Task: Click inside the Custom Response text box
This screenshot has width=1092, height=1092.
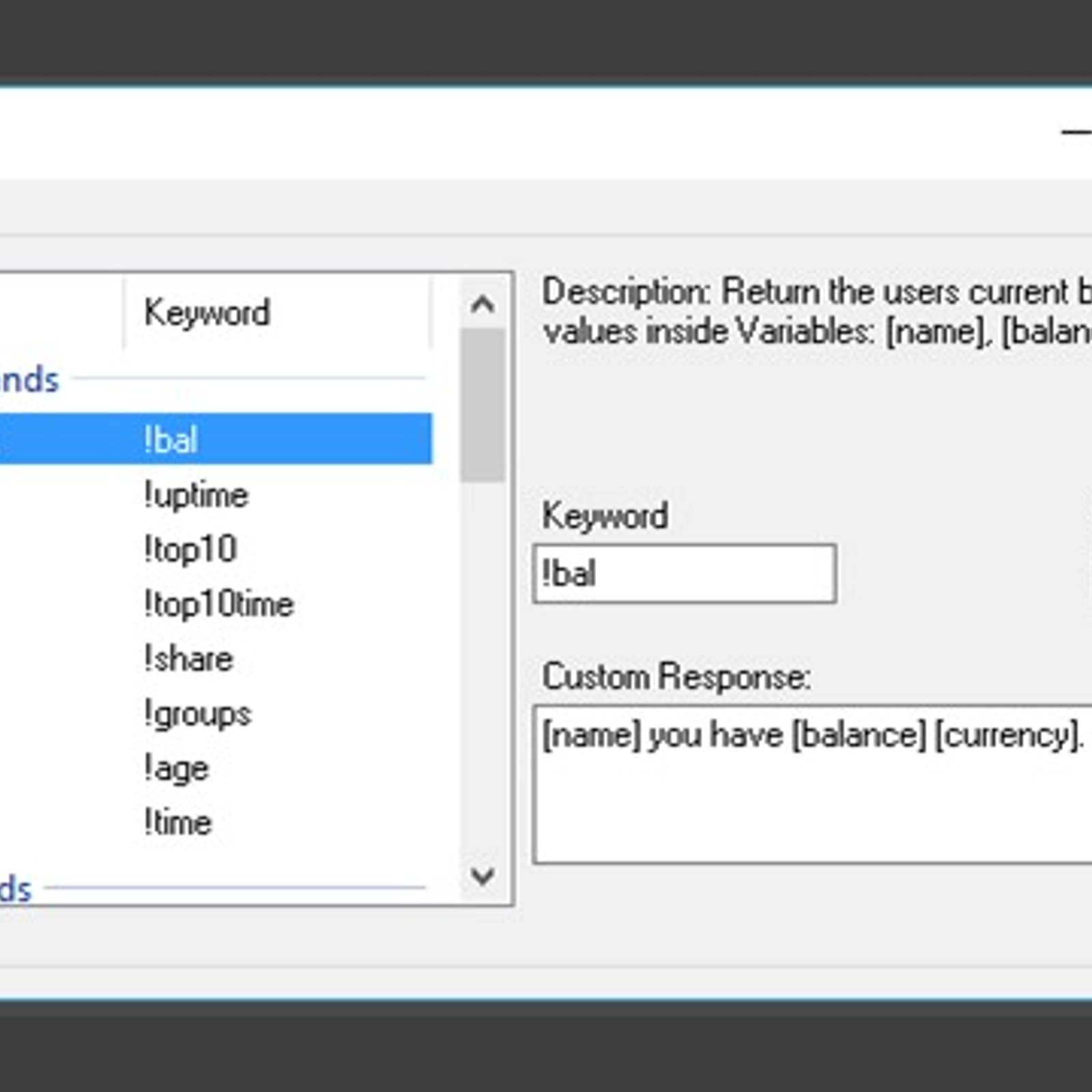Action: pyautogui.click(x=813, y=785)
